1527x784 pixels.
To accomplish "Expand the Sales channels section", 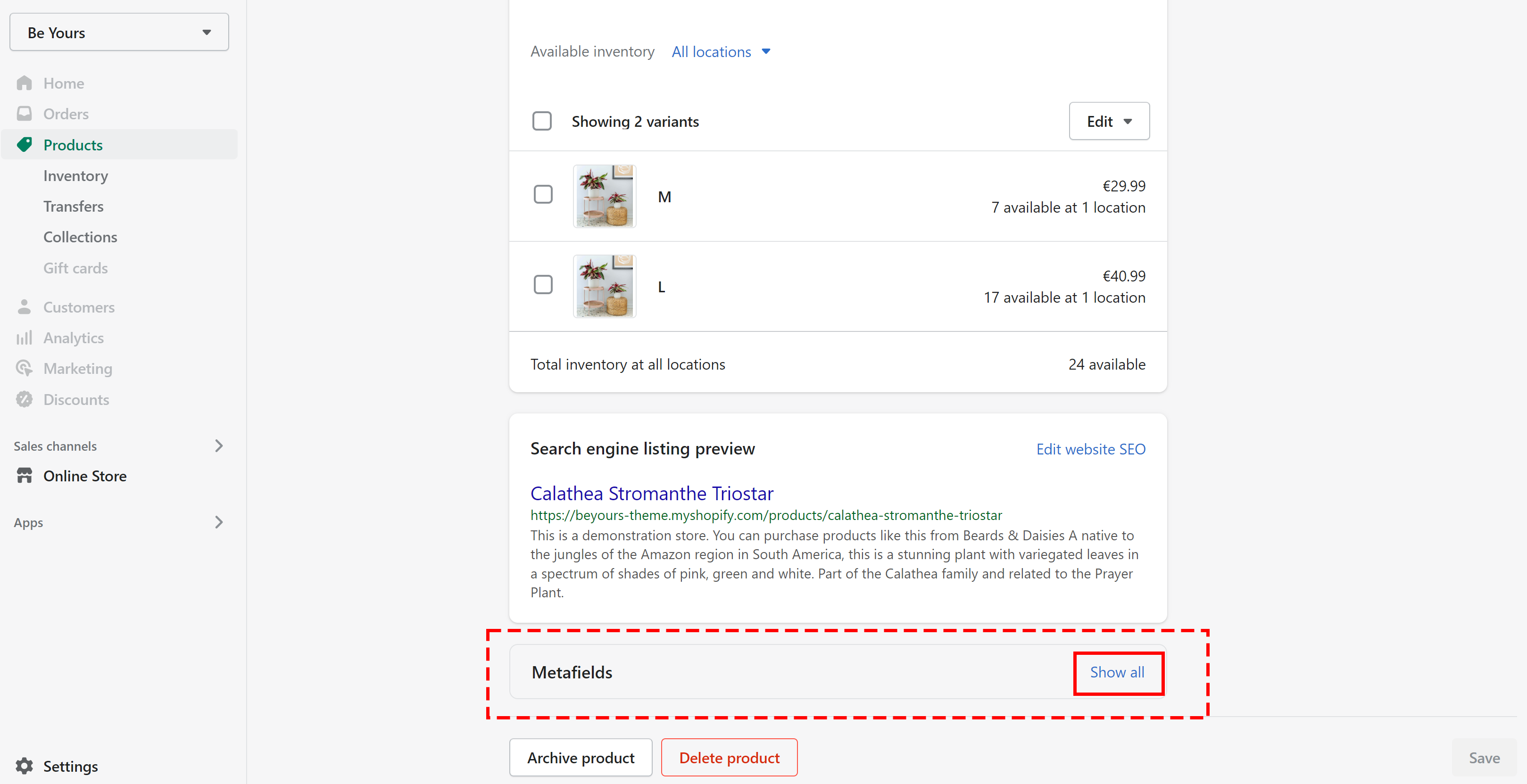I will click(219, 446).
